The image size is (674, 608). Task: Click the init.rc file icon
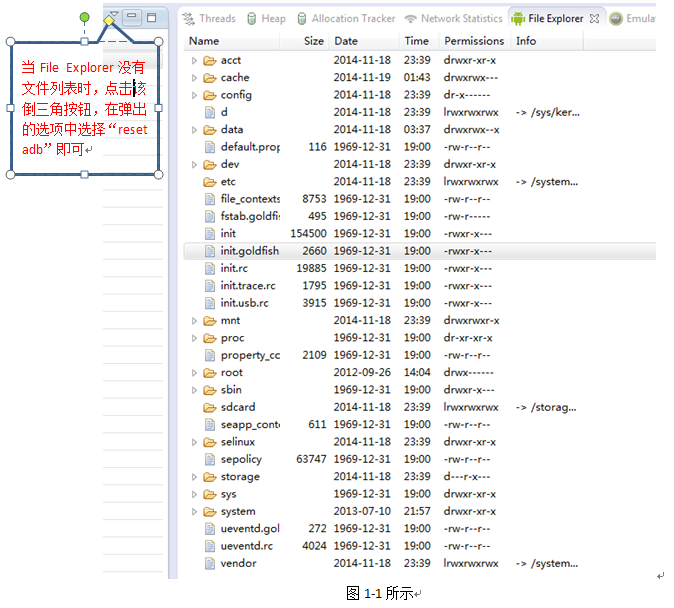[x=210, y=269]
